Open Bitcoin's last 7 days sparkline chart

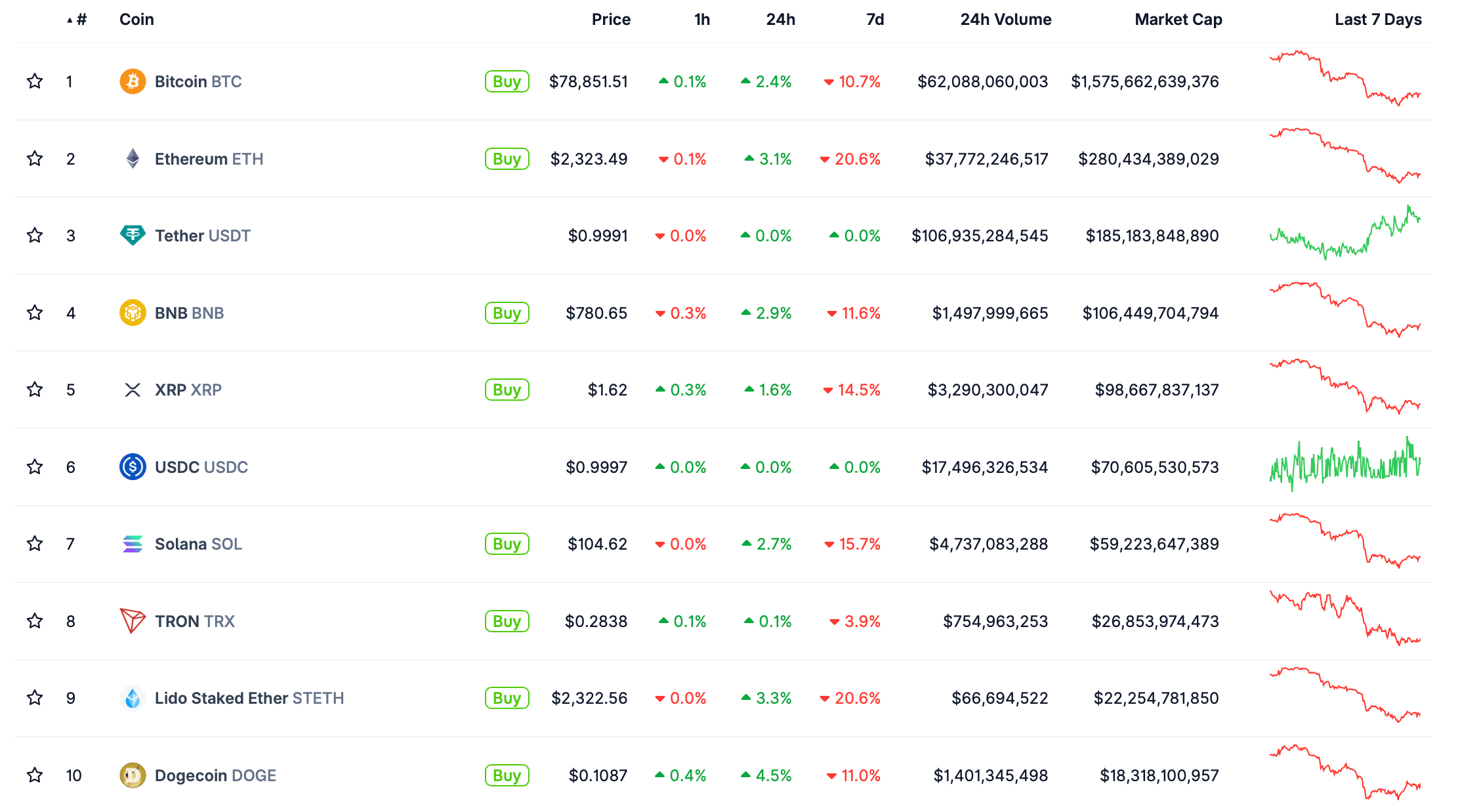click(1344, 79)
